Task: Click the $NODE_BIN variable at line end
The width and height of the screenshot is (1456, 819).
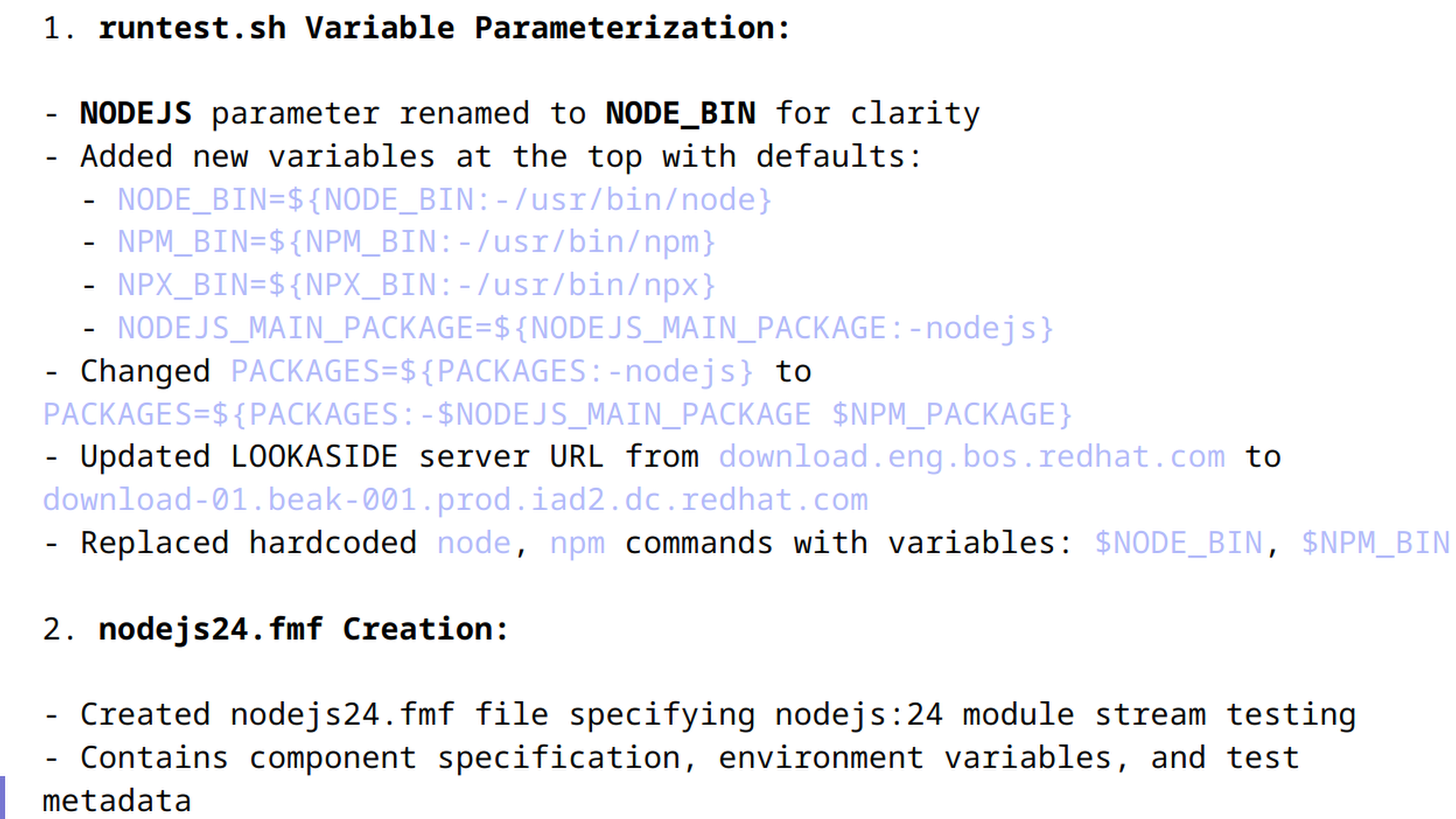Action: click(x=1178, y=543)
